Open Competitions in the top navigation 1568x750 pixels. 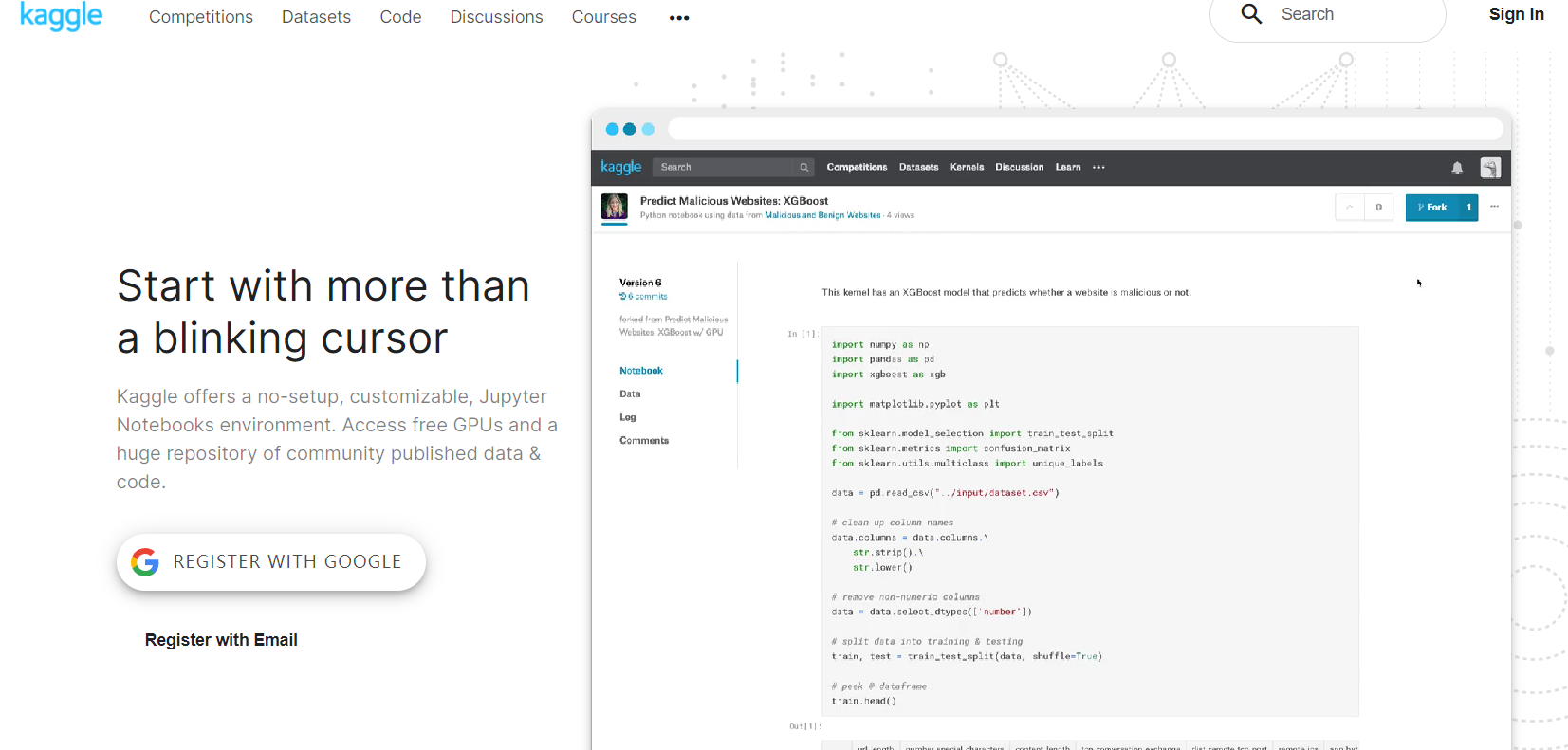point(201,17)
